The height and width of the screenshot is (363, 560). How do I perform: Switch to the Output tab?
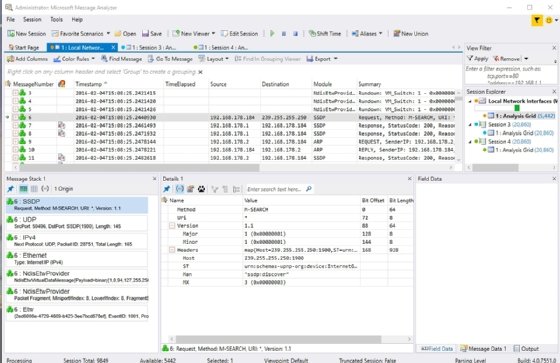pos(526,348)
